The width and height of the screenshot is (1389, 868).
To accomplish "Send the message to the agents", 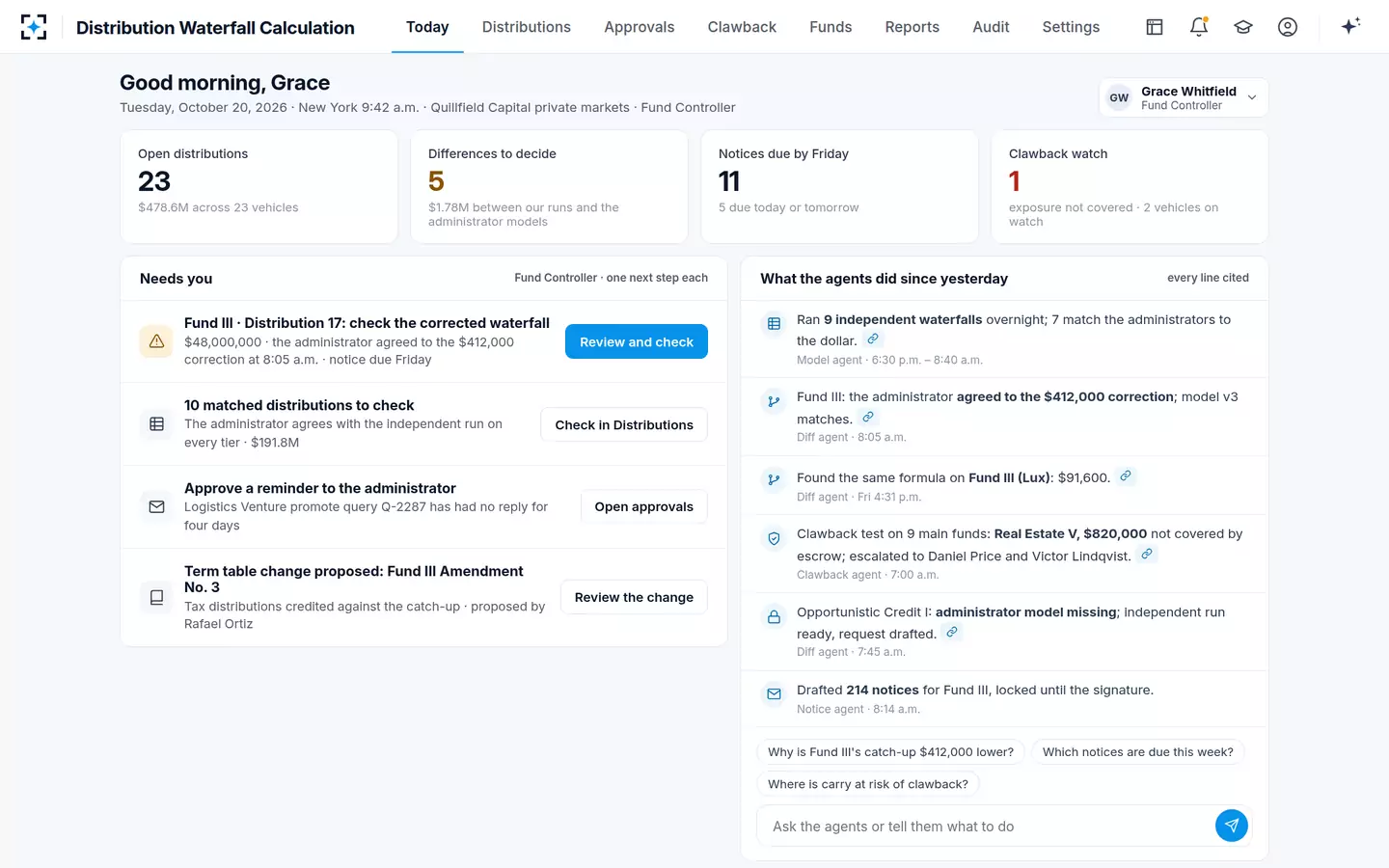I will [x=1232, y=826].
